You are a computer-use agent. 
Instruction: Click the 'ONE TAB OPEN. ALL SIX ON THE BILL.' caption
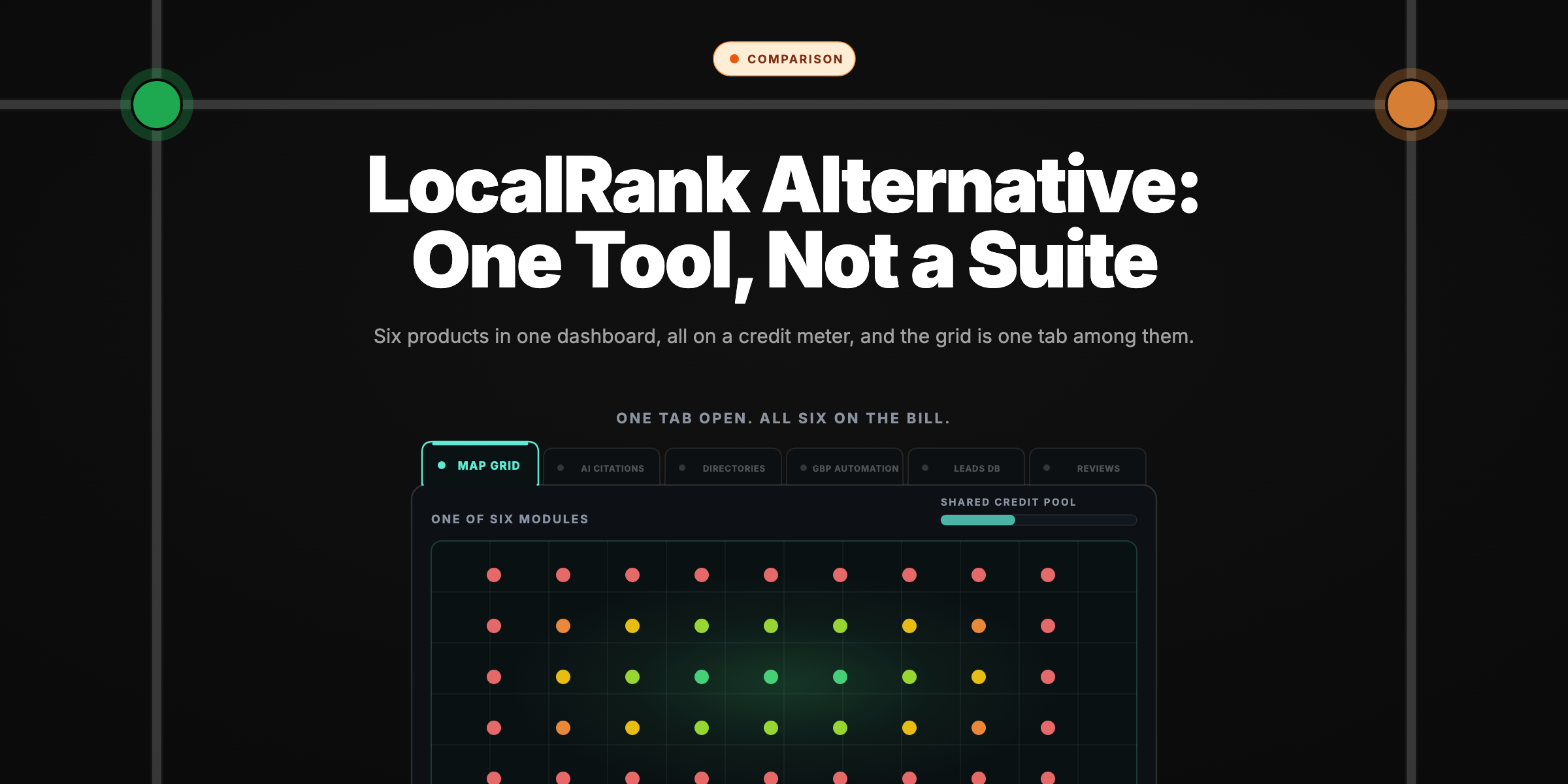[783, 418]
